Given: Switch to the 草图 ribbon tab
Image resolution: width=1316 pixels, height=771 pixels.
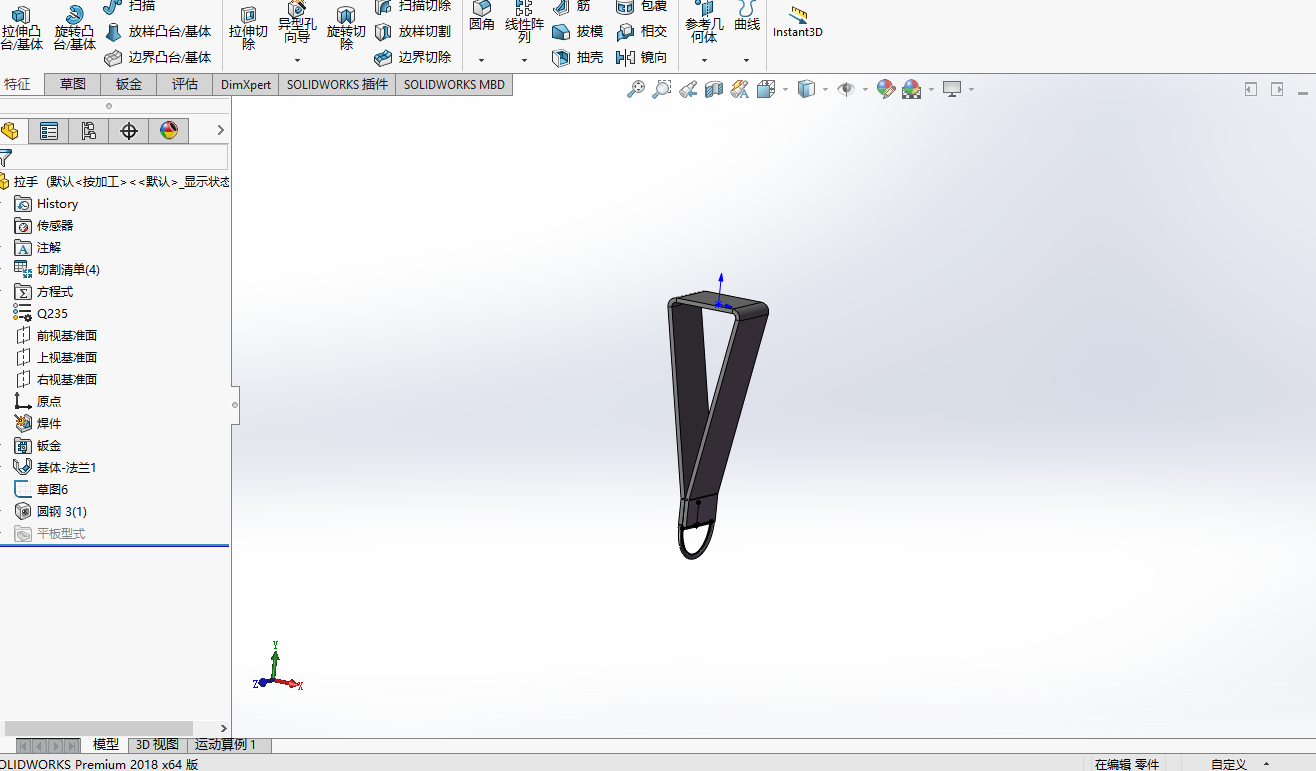Looking at the screenshot, I should pos(73,84).
